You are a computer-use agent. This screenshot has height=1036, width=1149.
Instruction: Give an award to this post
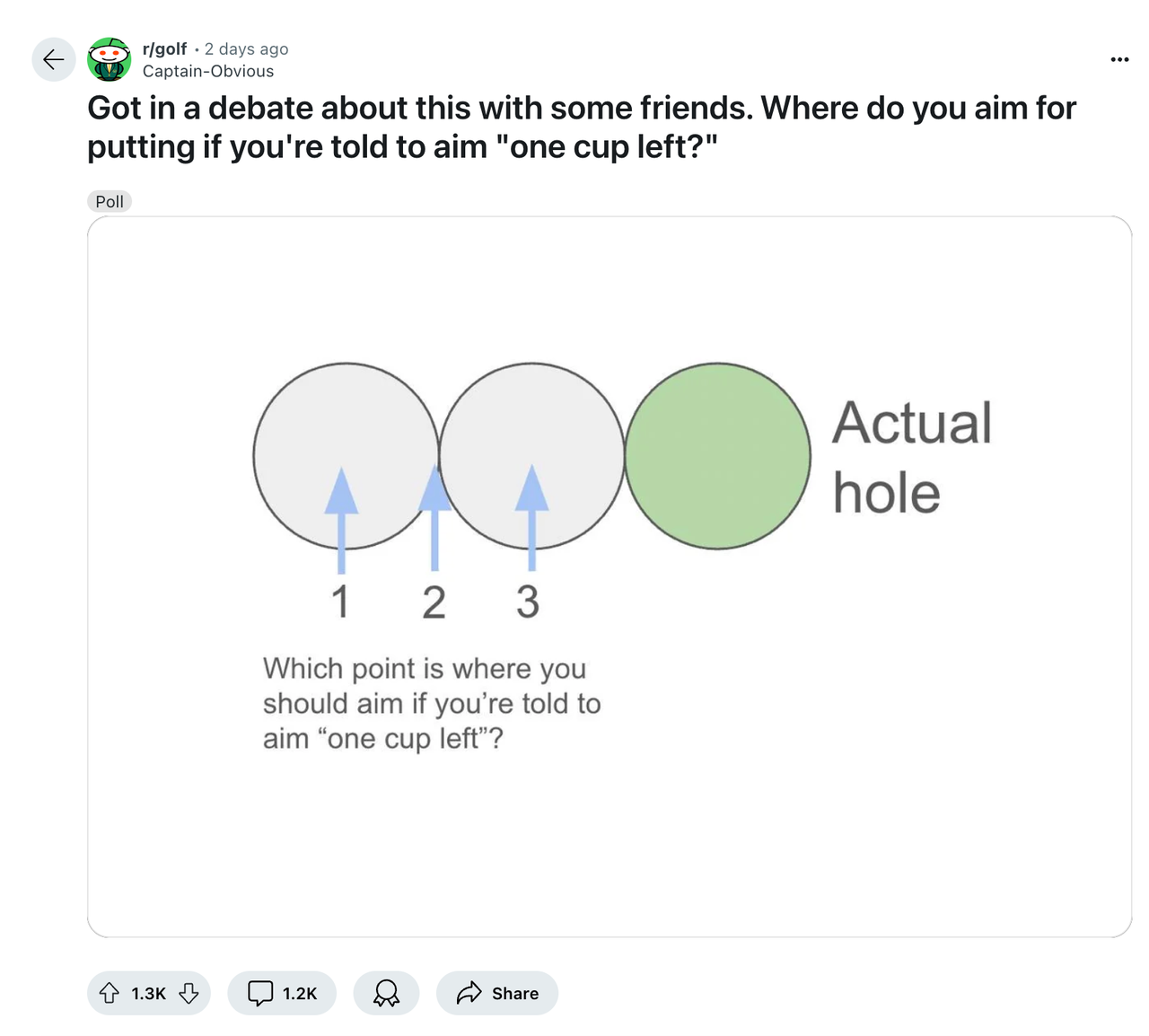coord(386,993)
